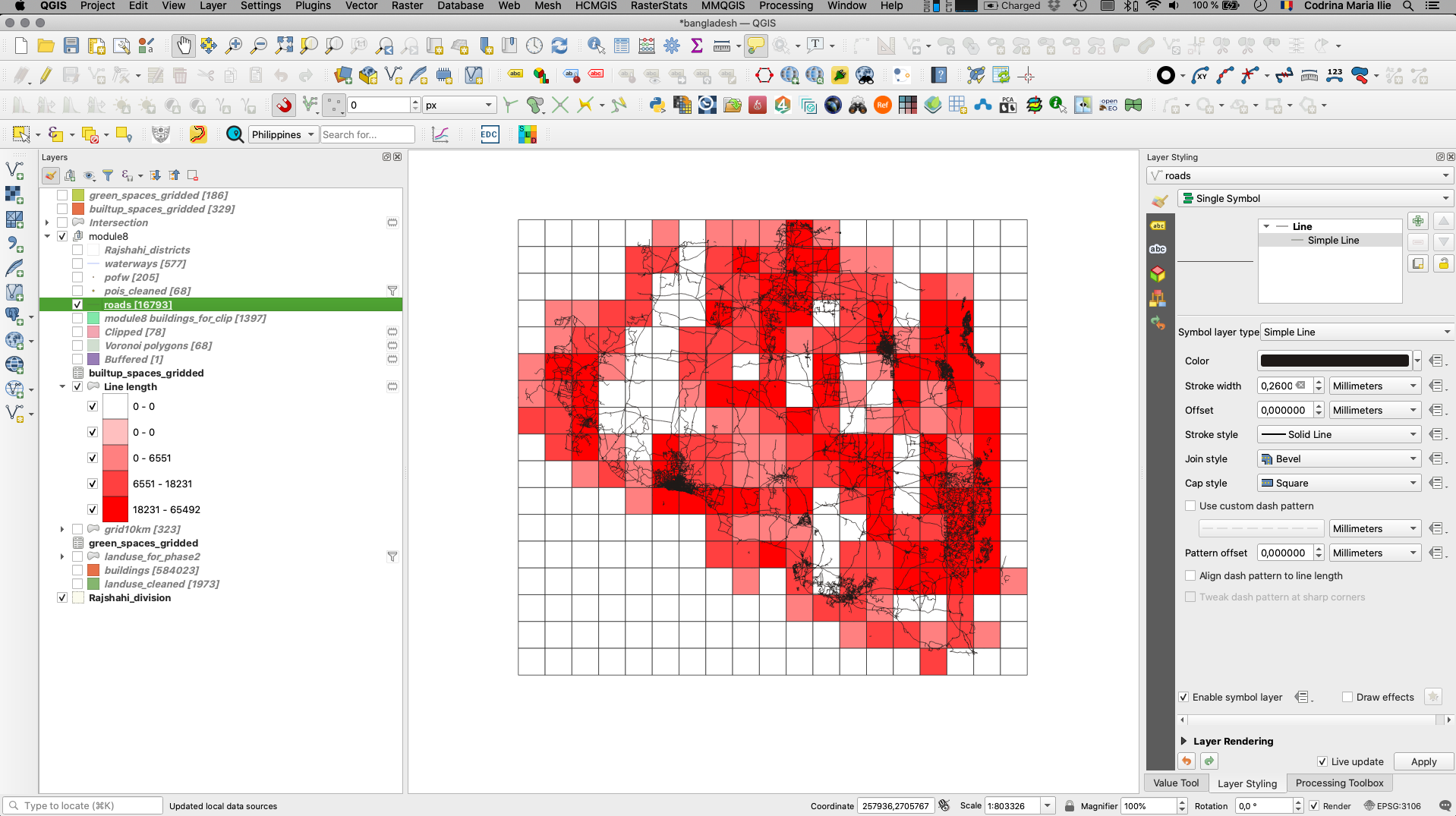Image resolution: width=1456 pixels, height=816 pixels.
Task: Click the Save Project floppy icon
Action: click(71, 46)
